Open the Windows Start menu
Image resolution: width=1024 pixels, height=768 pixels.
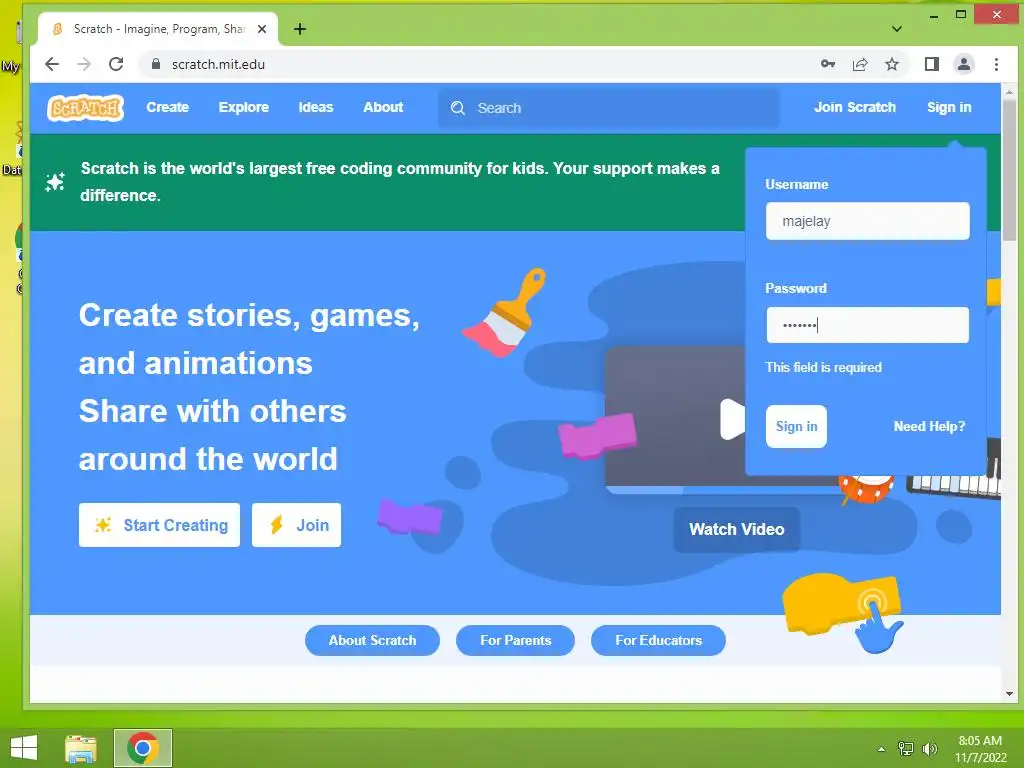24,748
